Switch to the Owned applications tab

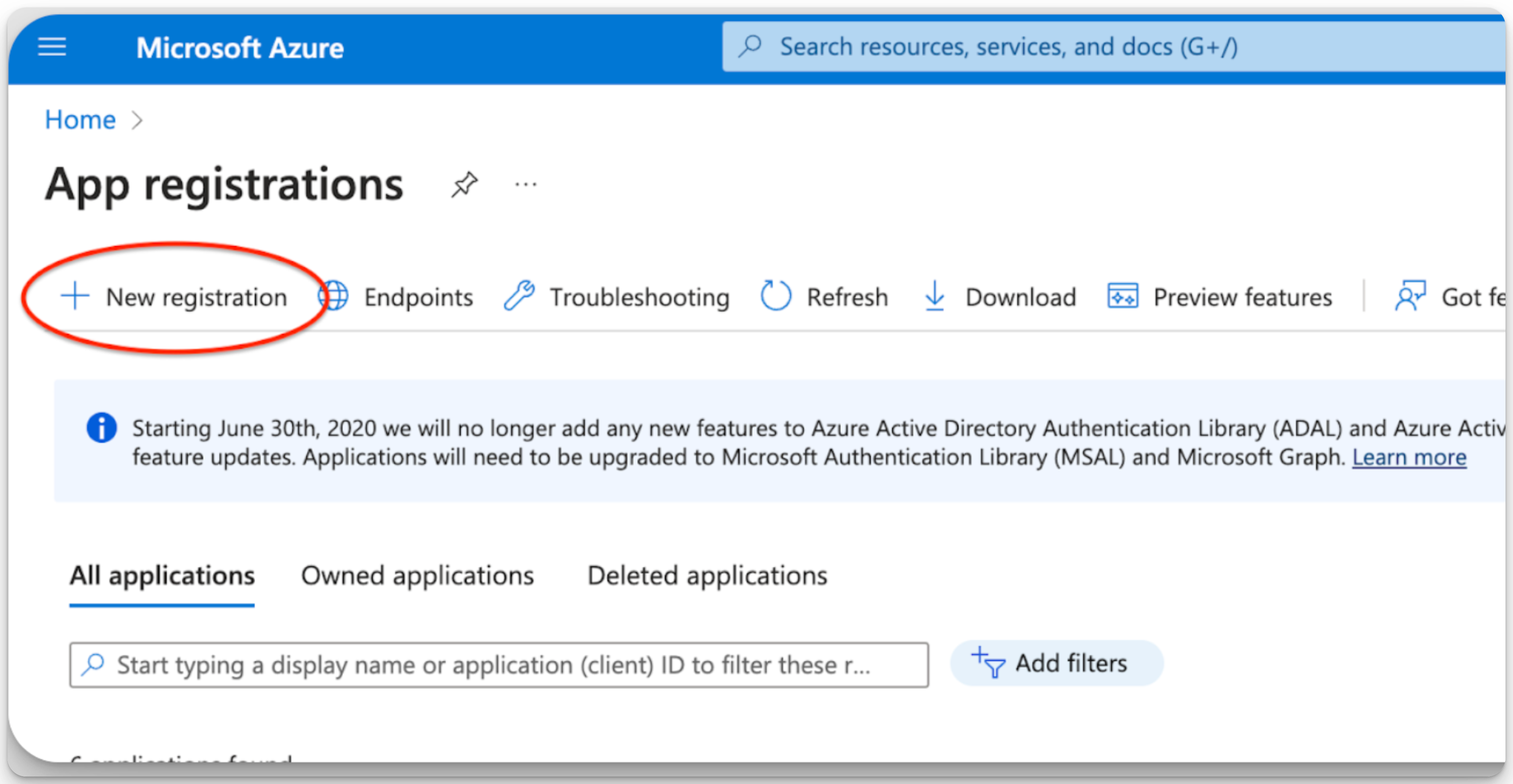coord(418,575)
